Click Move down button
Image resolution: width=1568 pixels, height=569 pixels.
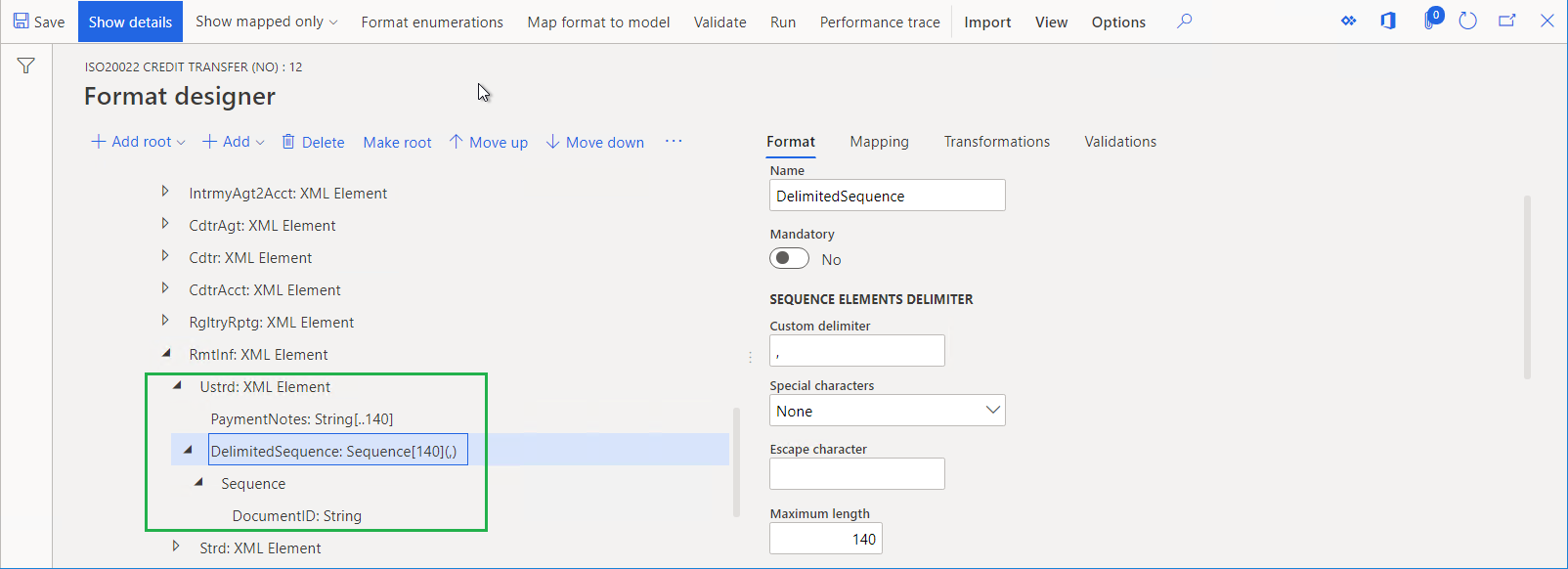[x=594, y=142]
